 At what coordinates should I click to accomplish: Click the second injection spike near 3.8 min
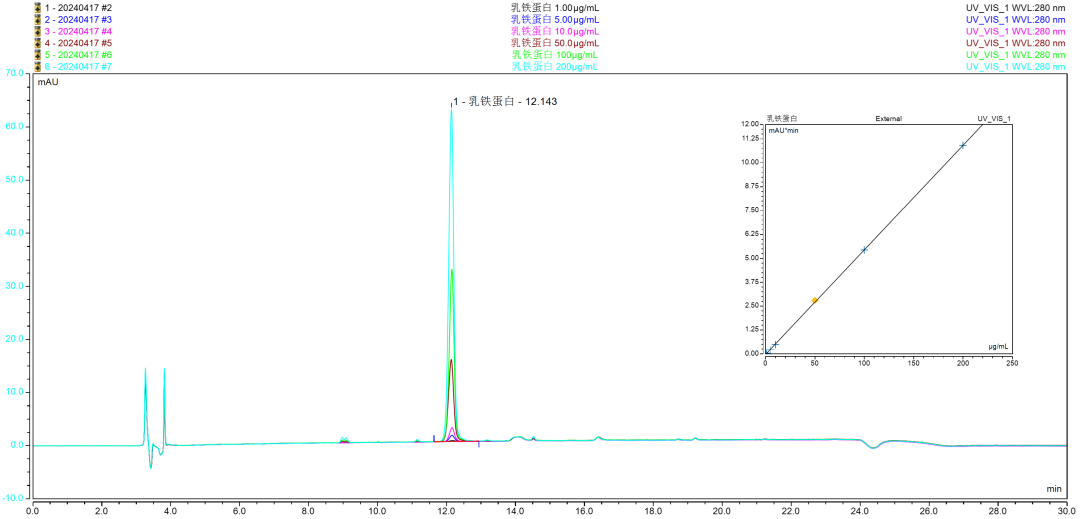tap(164, 370)
